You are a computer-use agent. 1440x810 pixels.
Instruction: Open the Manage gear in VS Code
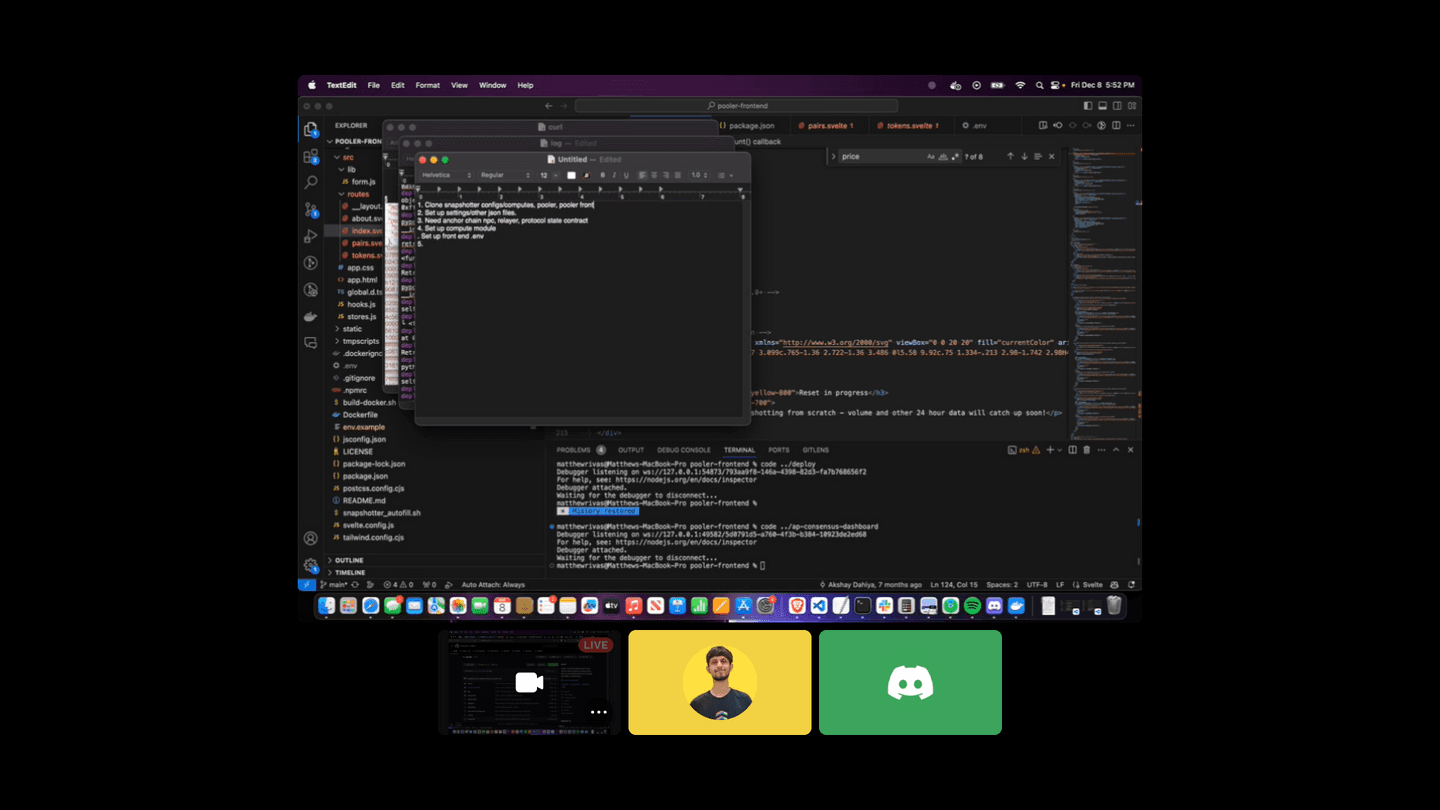pyautogui.click(x=310, y=565)
